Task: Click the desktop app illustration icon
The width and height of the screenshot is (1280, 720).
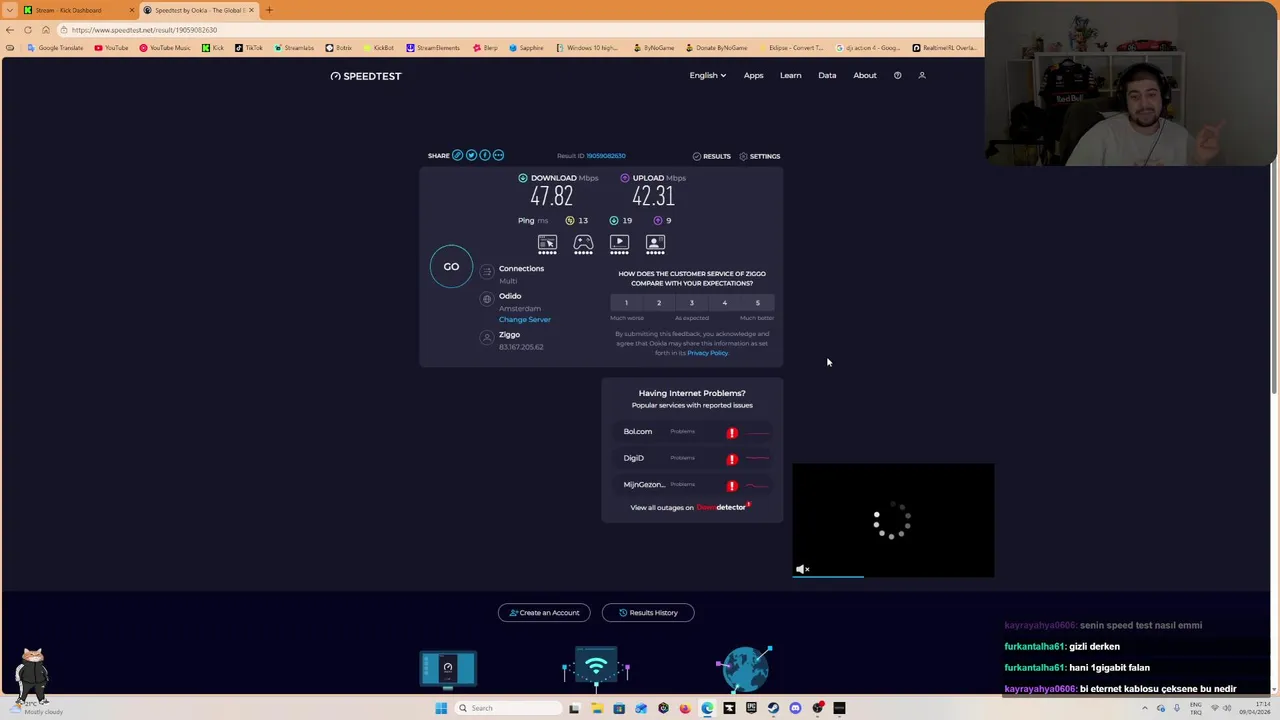Action: tap(447, 669)
